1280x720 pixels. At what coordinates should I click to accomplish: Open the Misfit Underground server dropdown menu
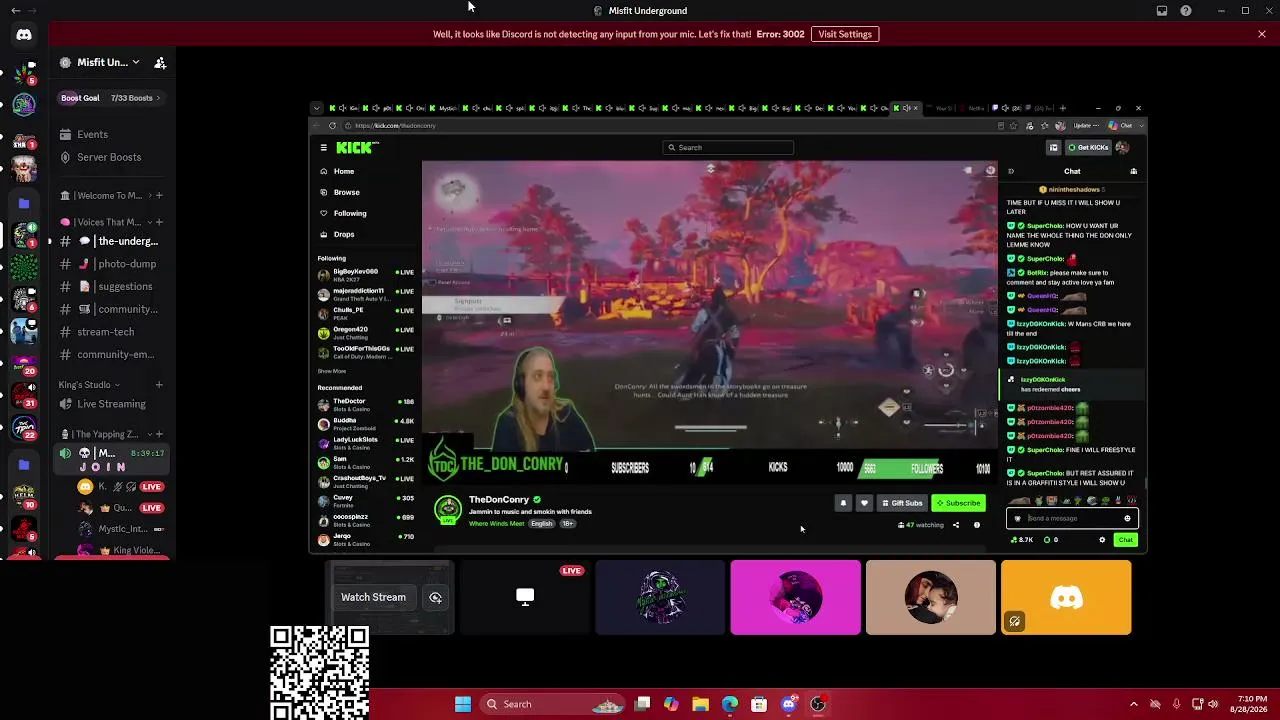click(100, 62)
